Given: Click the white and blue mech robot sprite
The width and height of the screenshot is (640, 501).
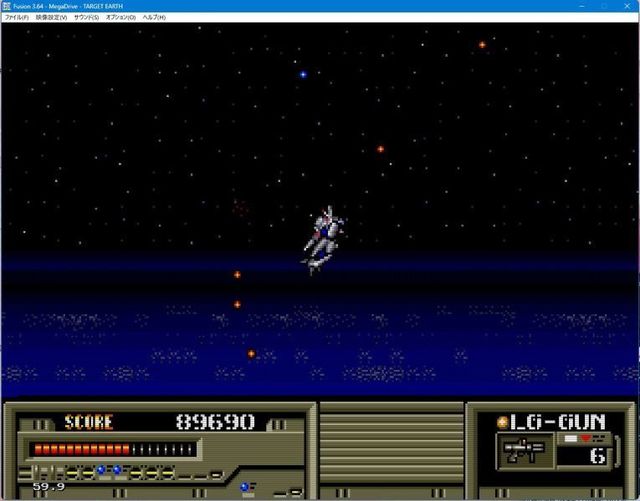Looking at the screenshot, I should coord(323,240).
